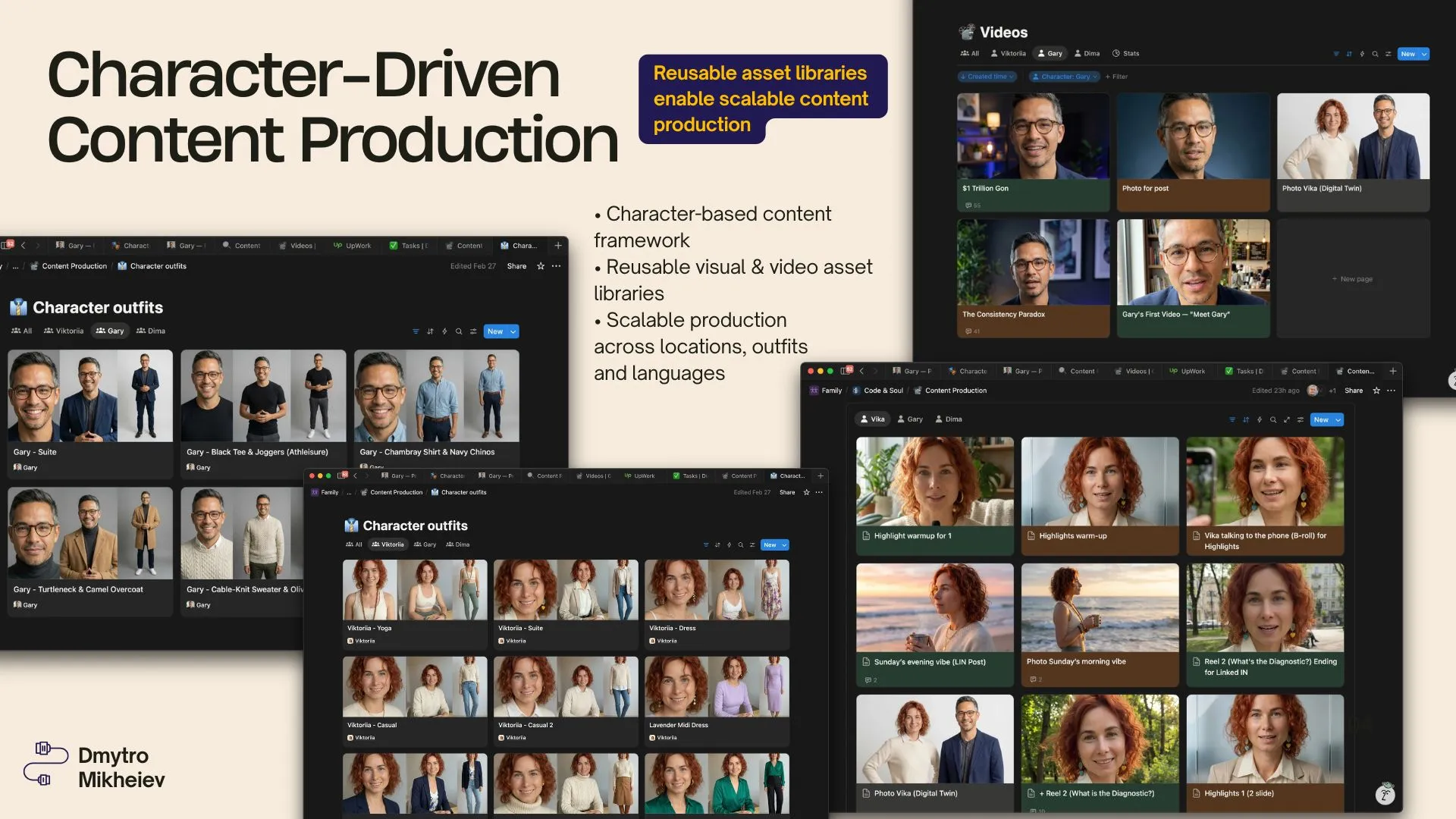1456x819 pixels.
Task: Click the filter icon in Videos window
Action: point(1335,54)
